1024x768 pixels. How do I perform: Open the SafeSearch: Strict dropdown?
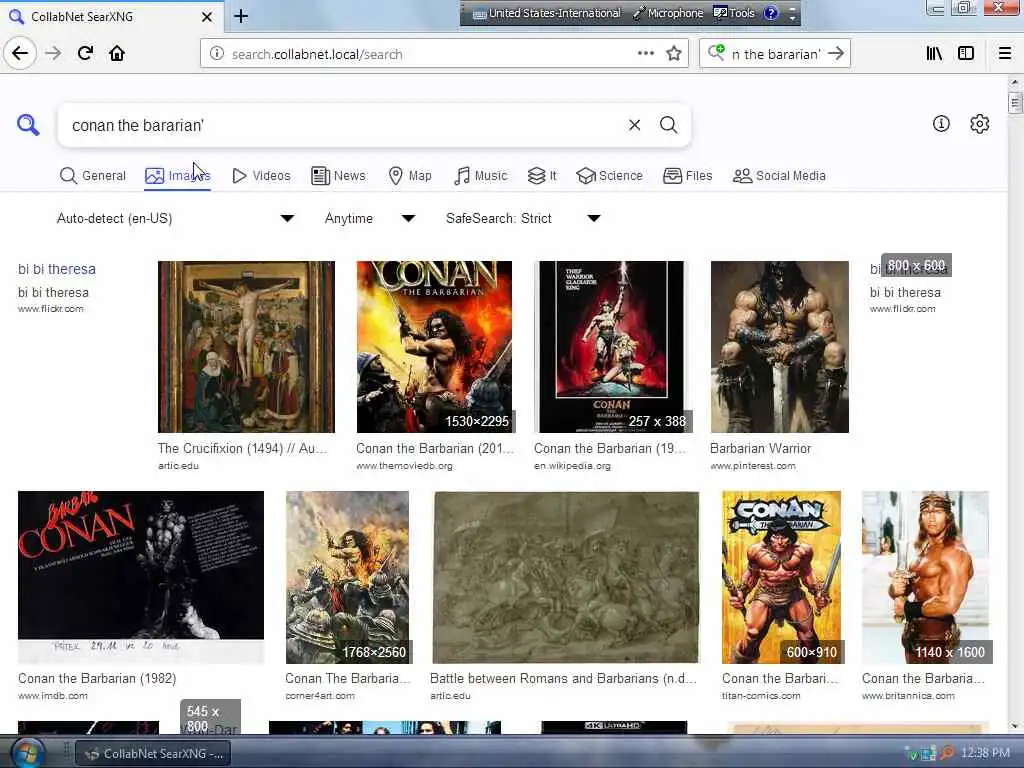pos(523,218)
